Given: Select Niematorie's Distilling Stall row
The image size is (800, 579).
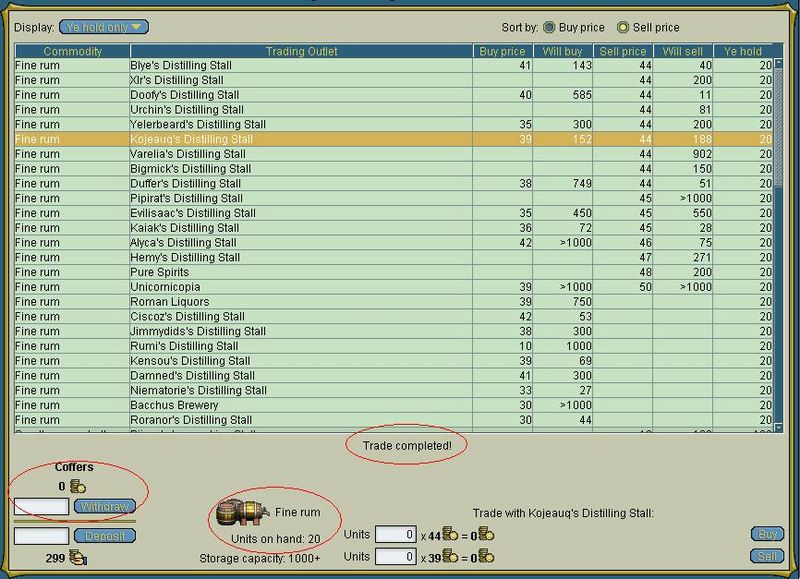Looking at the screenshot, I should pos(394,391).
